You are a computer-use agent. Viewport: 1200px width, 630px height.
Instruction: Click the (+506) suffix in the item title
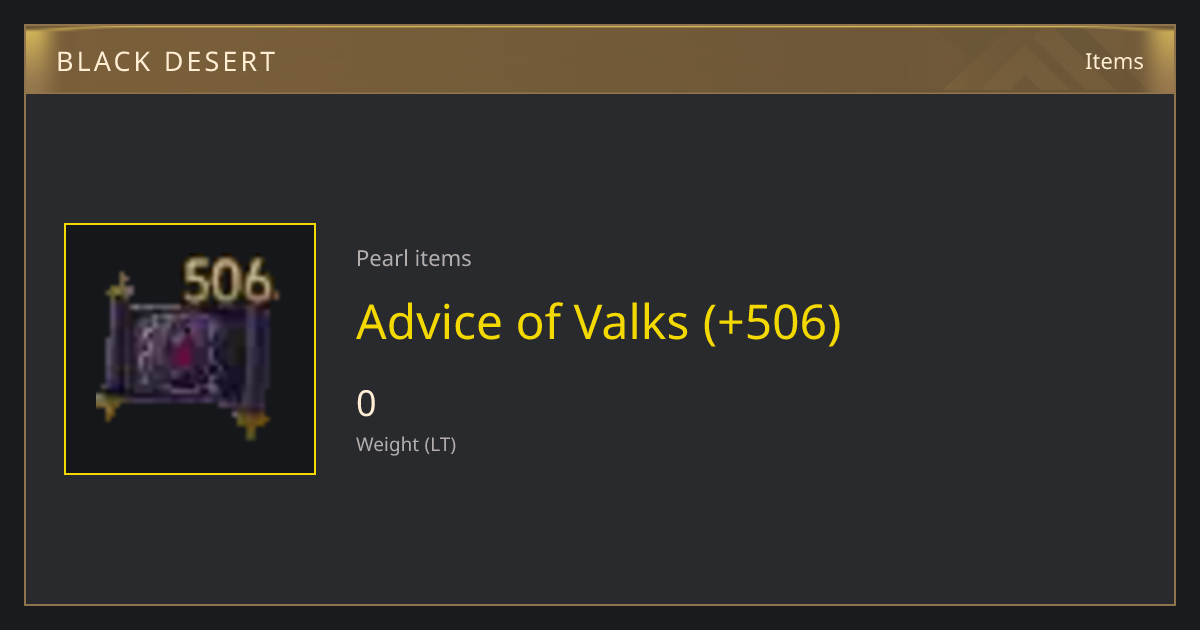pyautogui.click(x=772, y=322)
